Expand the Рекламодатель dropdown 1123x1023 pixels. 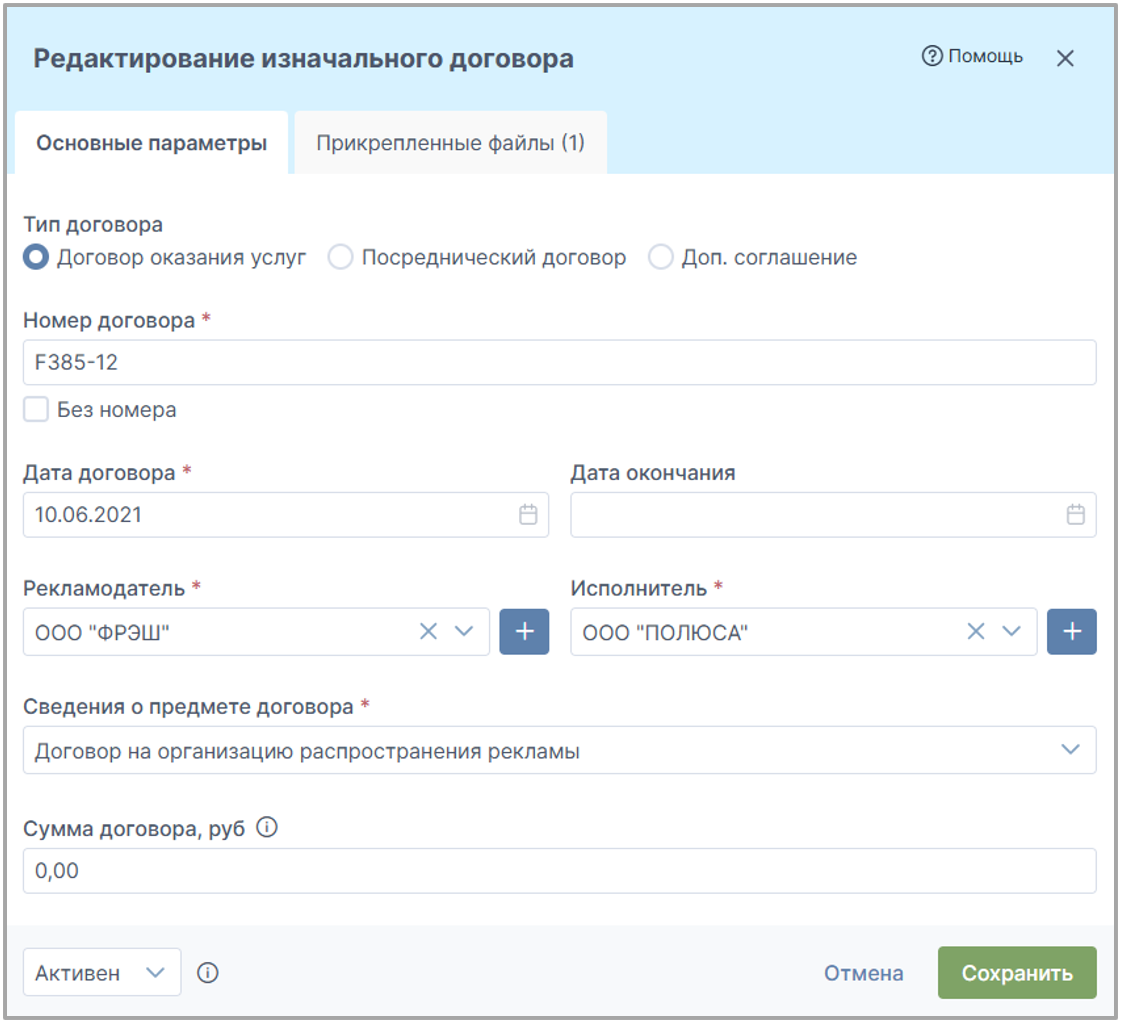tap(464, 631)
